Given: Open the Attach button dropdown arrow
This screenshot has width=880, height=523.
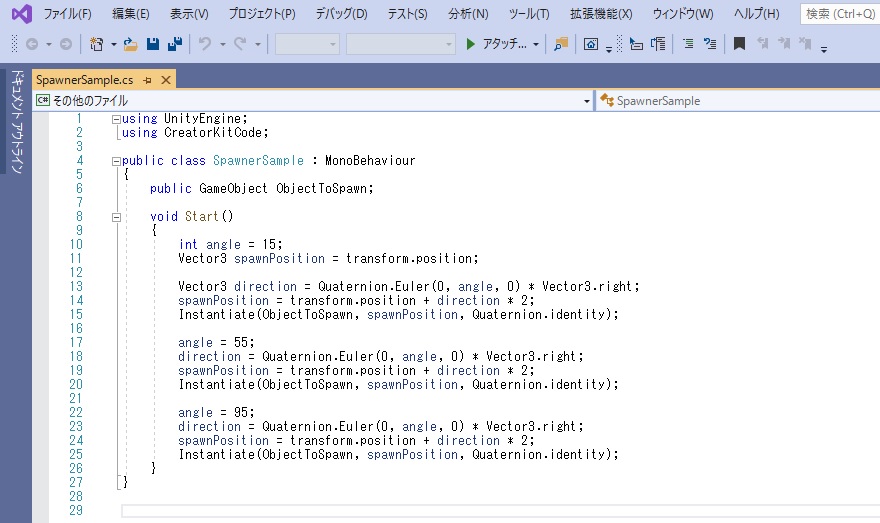Looking at the screenshot, I should [x=536, y=44].
